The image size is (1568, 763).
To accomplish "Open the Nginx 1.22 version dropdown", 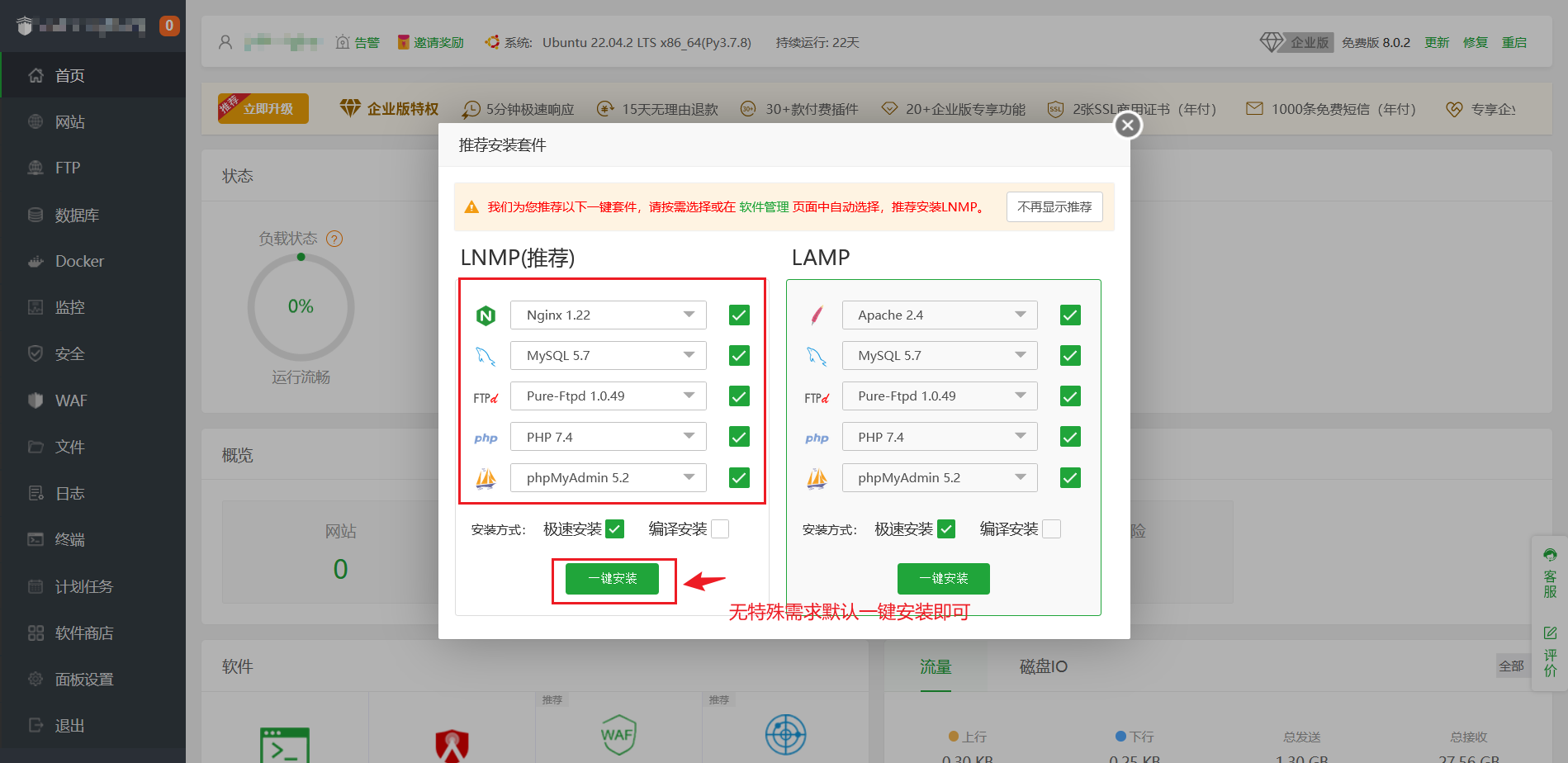I will click(x=609, y=315).
